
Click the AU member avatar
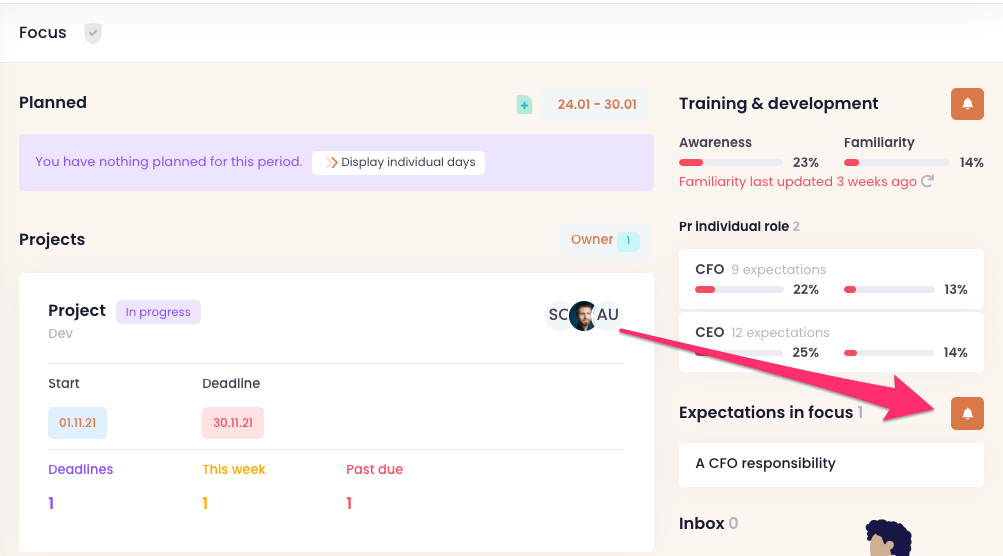click(x=608, y=315)
